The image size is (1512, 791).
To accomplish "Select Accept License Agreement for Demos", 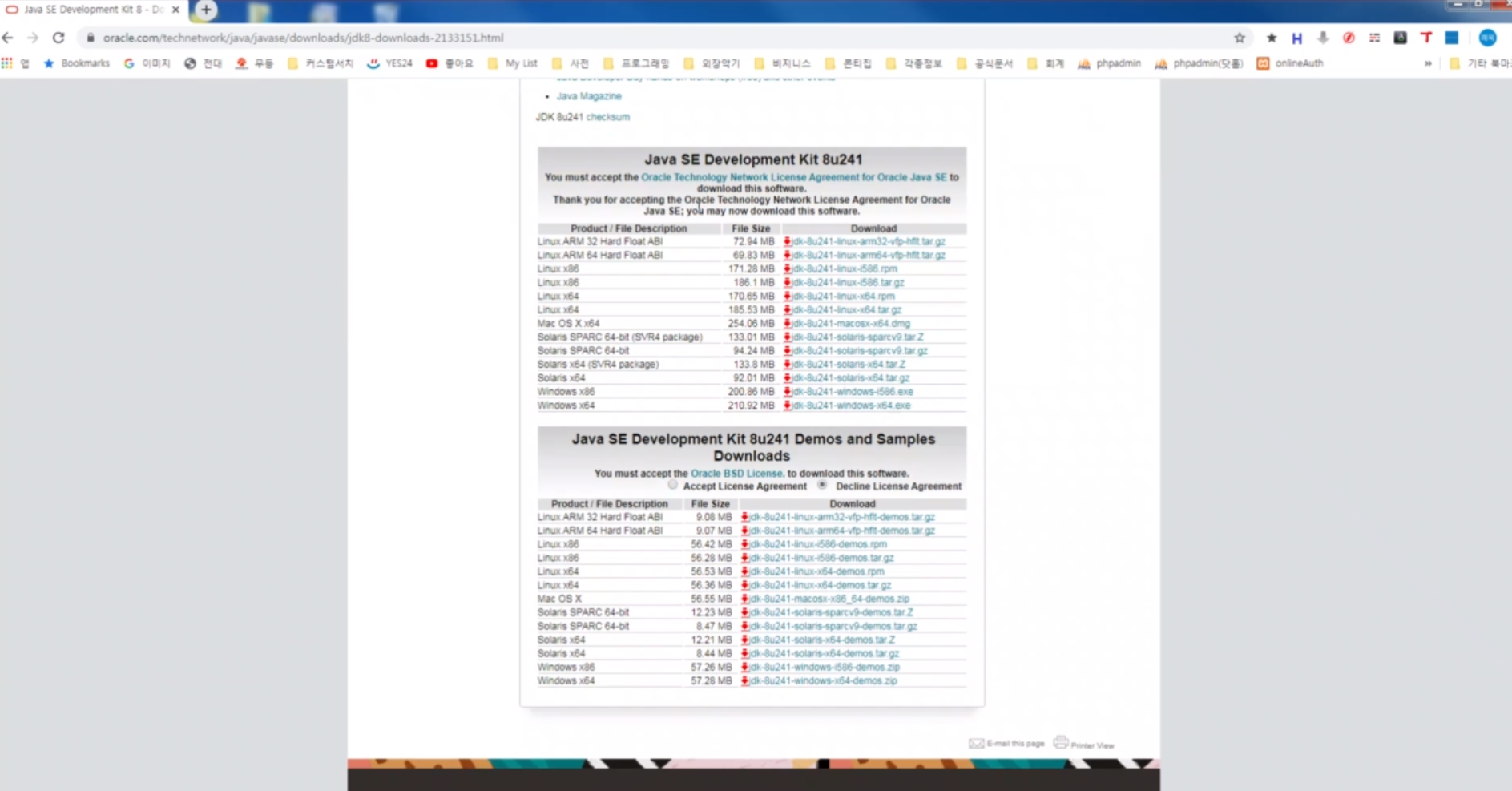I will [x=673, y=485].
